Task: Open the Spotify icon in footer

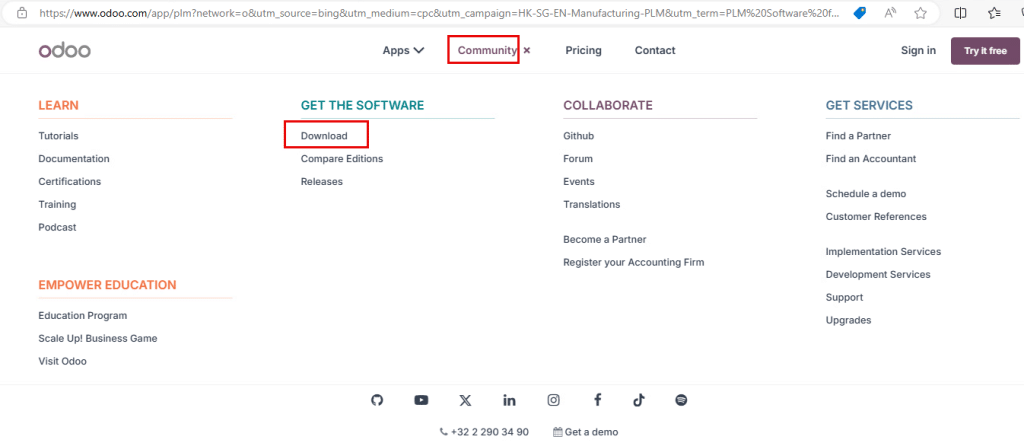Action: pyautogui.click(x=681, y=401)
